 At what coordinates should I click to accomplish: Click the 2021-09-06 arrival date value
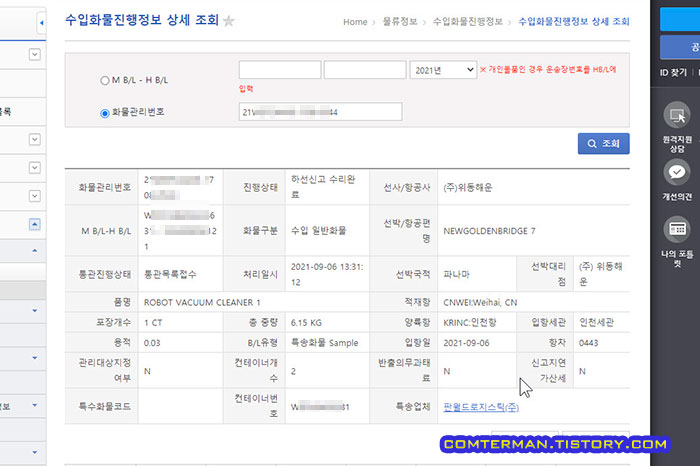click(466, 343)
